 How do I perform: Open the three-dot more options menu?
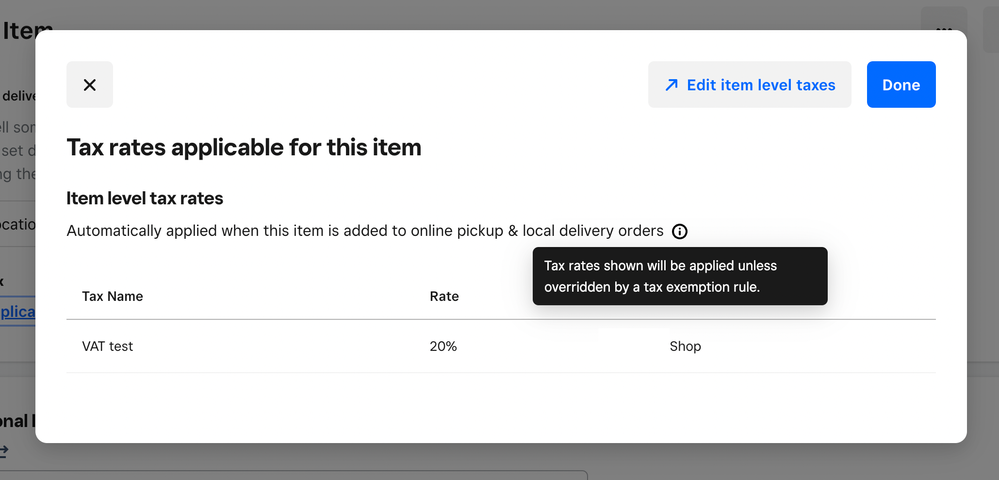pyautogui.click(x=944, y=28)
